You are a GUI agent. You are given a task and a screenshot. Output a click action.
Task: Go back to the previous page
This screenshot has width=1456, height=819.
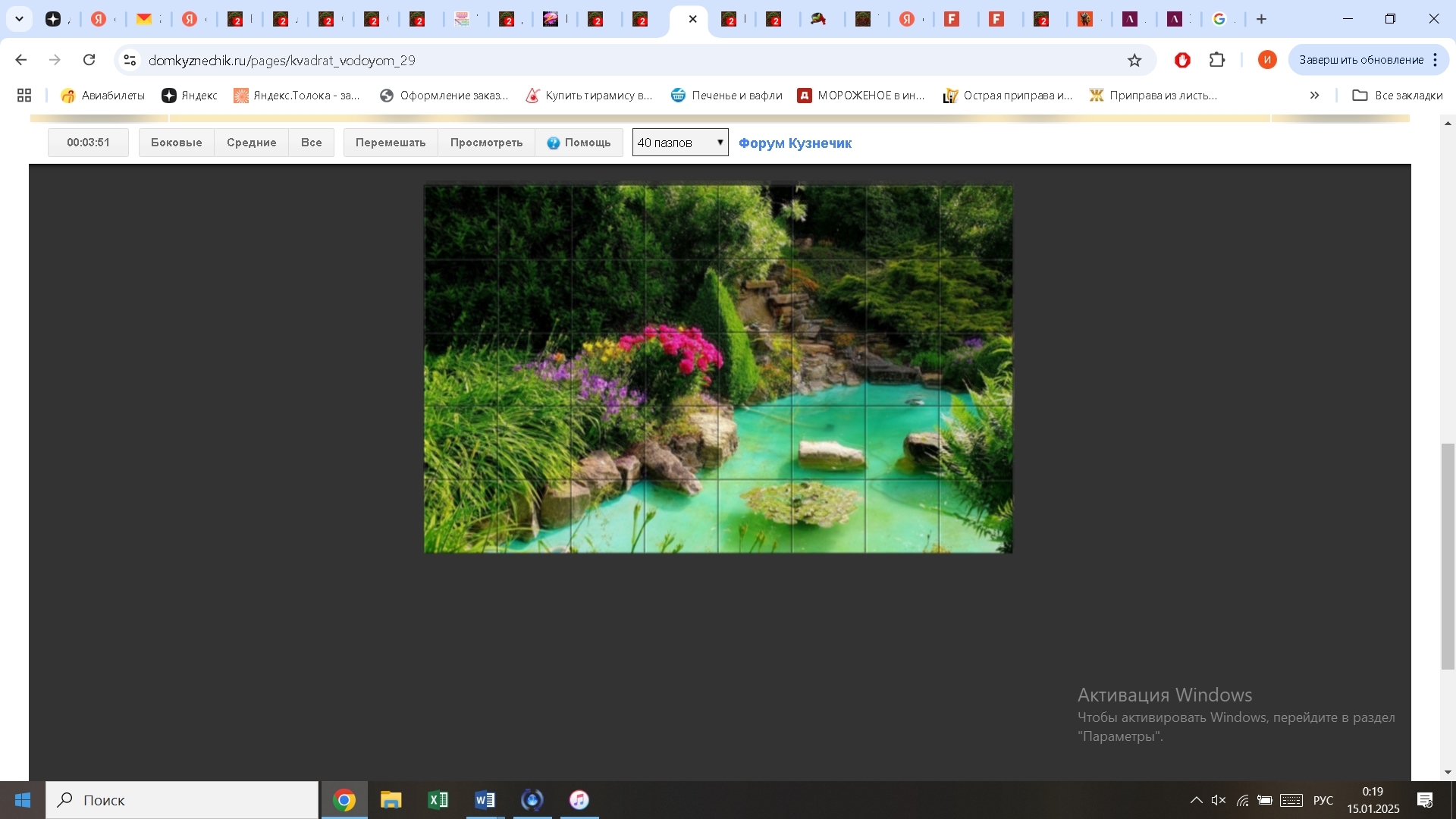point(21,60)
